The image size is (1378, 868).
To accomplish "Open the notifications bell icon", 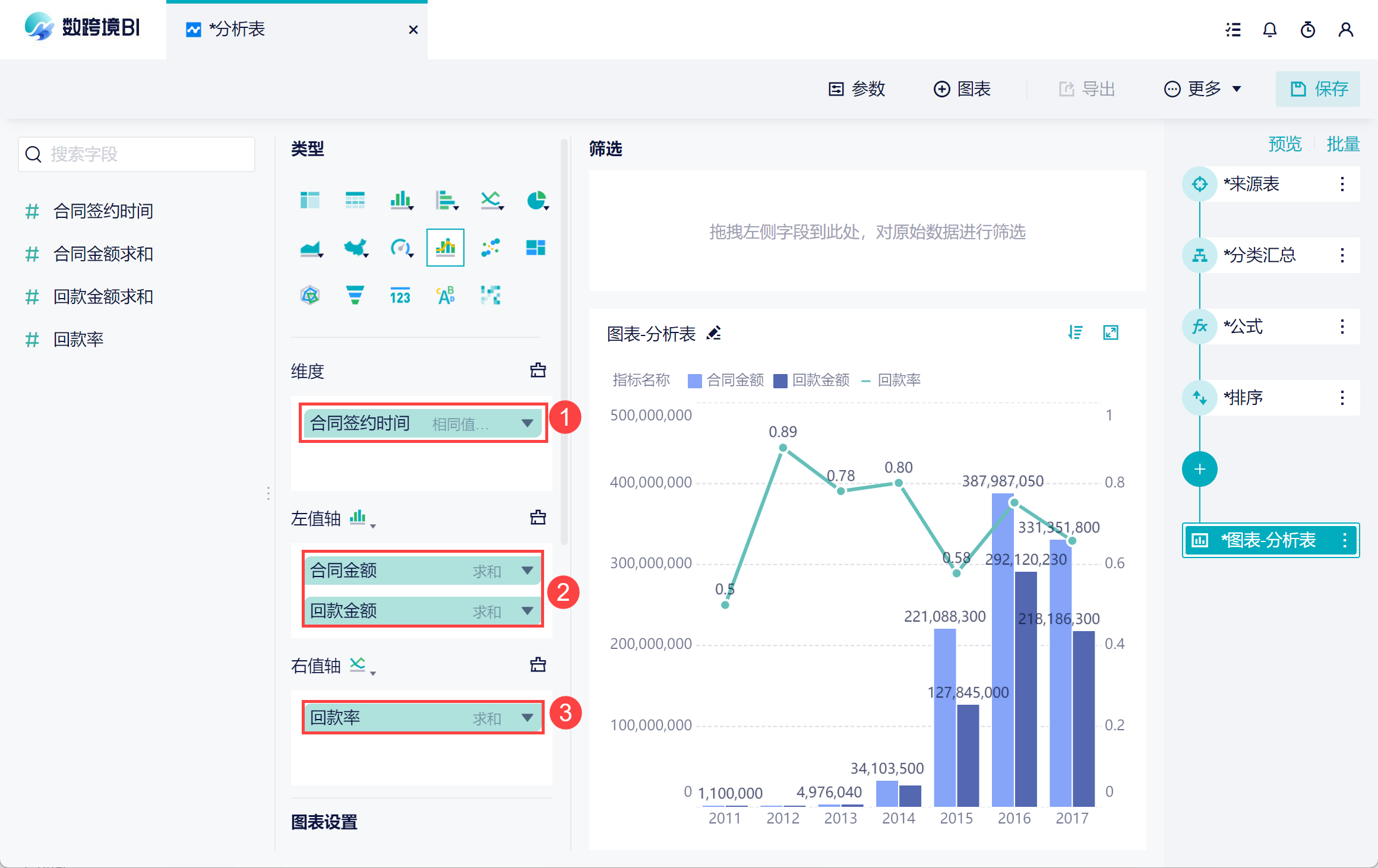I will pos(1270,30).
